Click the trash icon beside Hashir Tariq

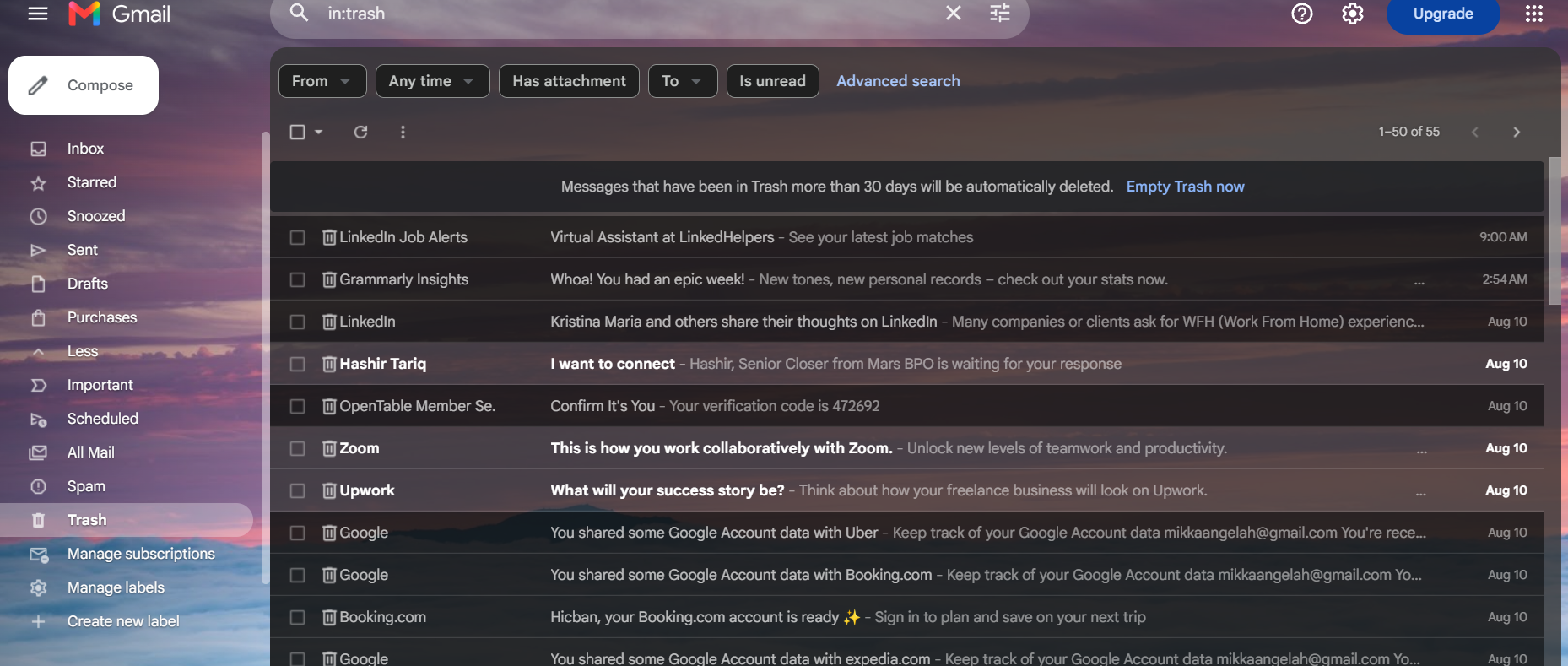(329, 364)
